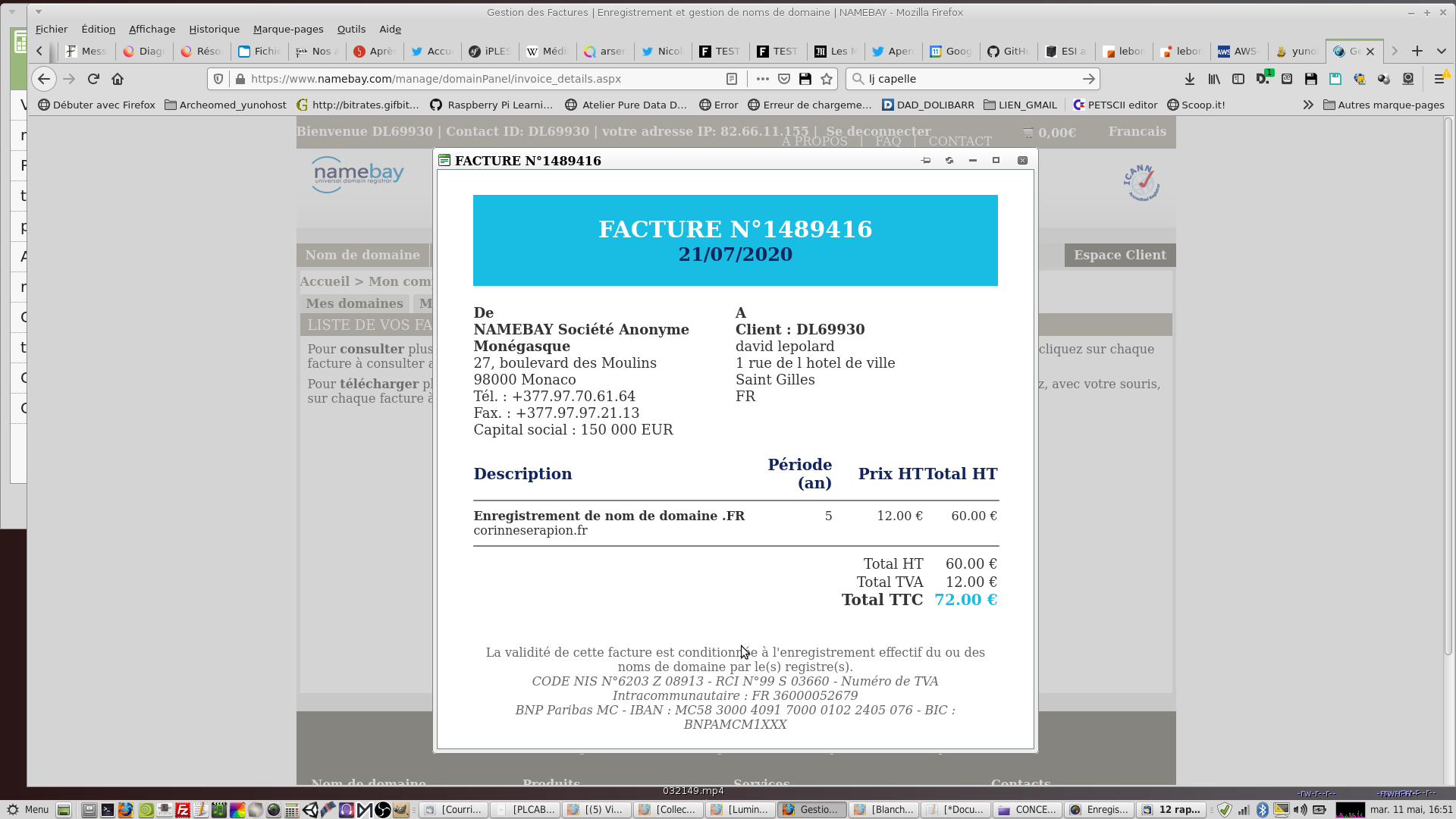Click the Save to Pocket icon
Screen dimensions: 1456x819
pyautogui.click(x=784, y=79)
